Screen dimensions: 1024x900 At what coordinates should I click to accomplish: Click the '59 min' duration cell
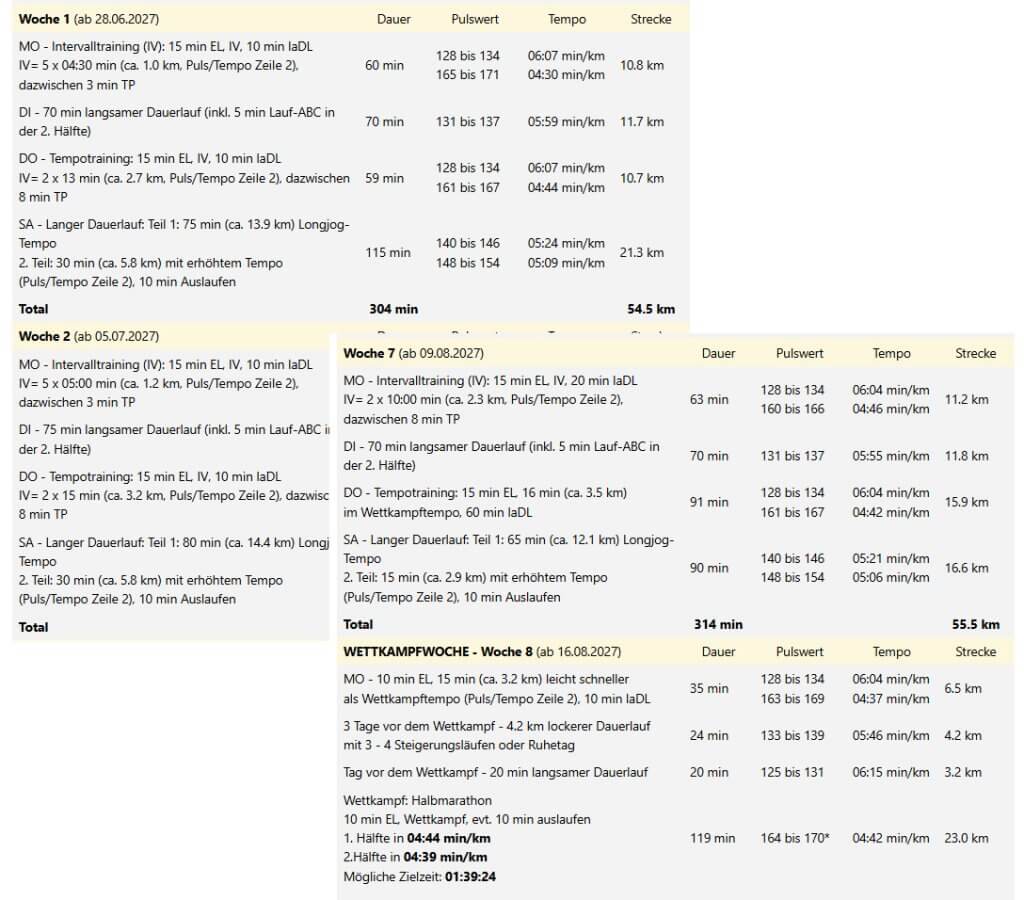[x=385, y=178]
